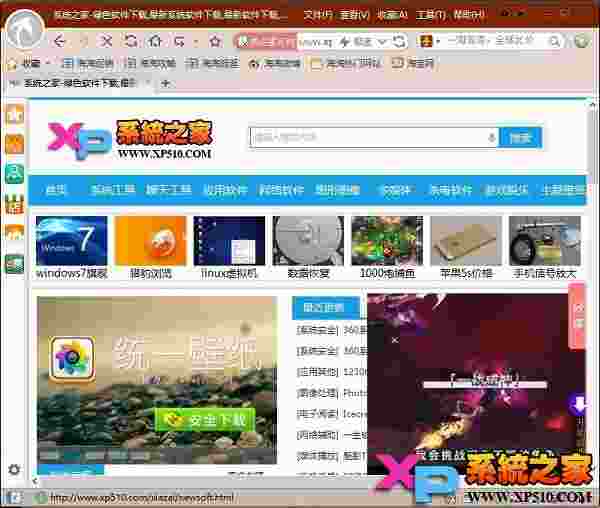Open sidebar settings gear icon

click(14, 469)
